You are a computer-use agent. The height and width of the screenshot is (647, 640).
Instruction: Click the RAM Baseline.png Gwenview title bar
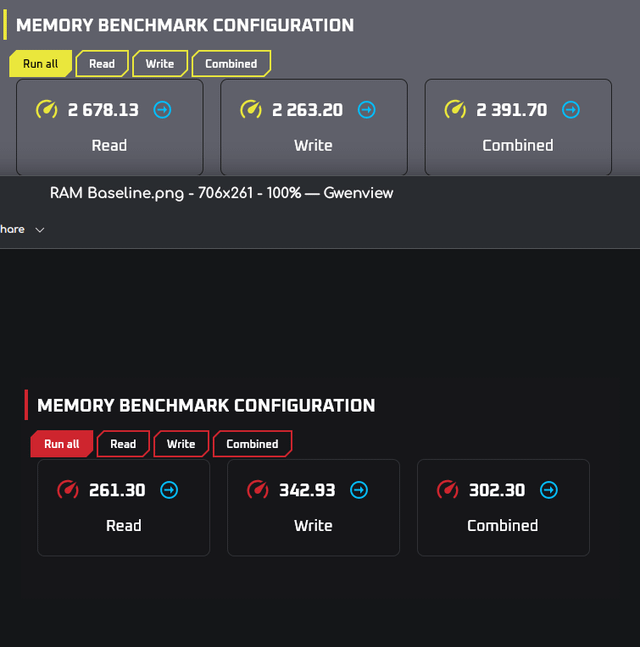point(222,193)
